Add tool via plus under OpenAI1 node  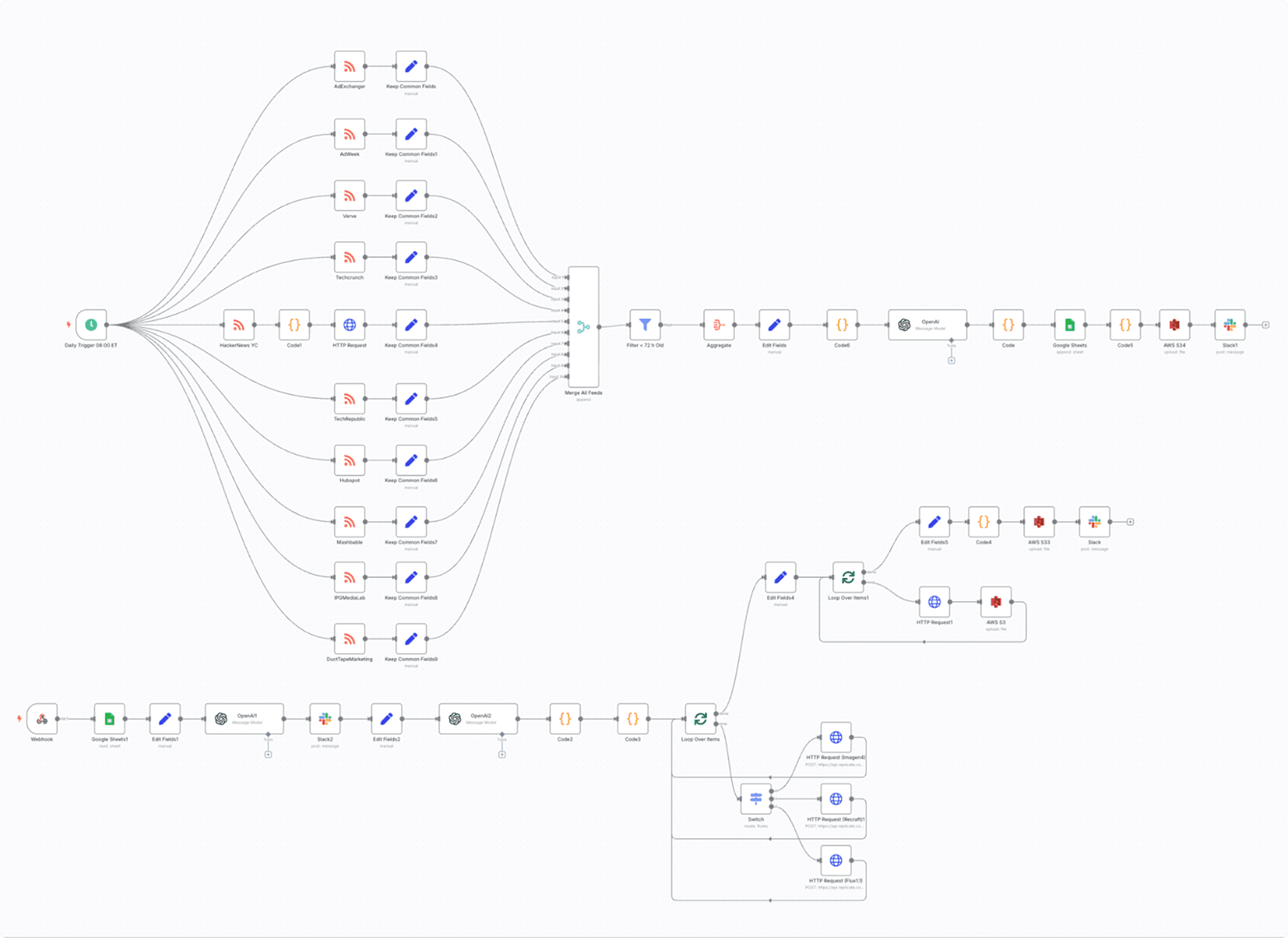(268, 754)
